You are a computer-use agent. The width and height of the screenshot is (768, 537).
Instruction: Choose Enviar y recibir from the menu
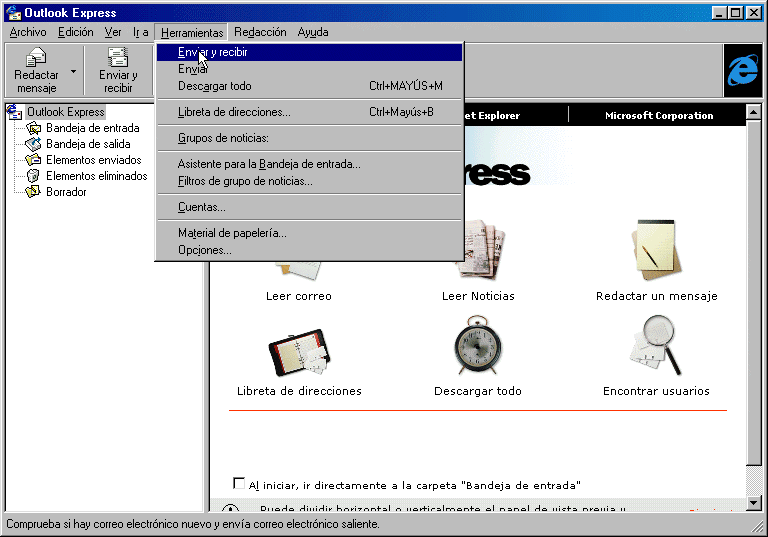coord(212,52)
